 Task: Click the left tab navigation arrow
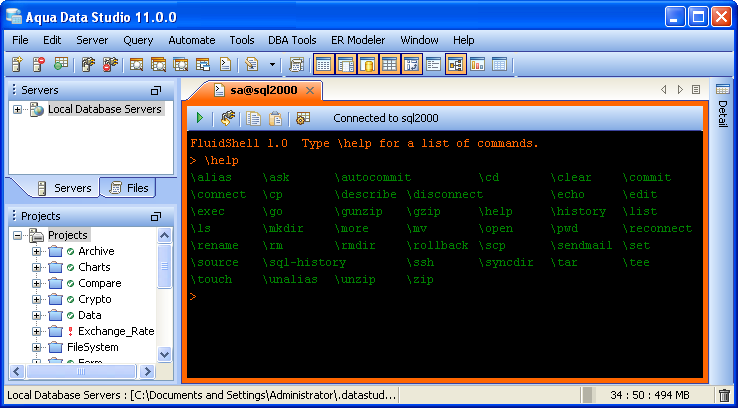click(664, 89)
